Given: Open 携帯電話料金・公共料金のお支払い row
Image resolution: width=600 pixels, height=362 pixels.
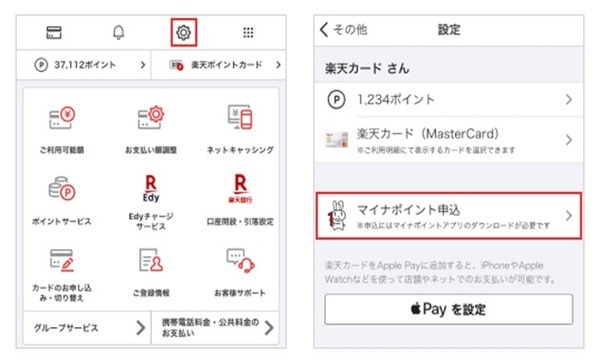Looking at the screenshot, I should click(x=215, y=328).
